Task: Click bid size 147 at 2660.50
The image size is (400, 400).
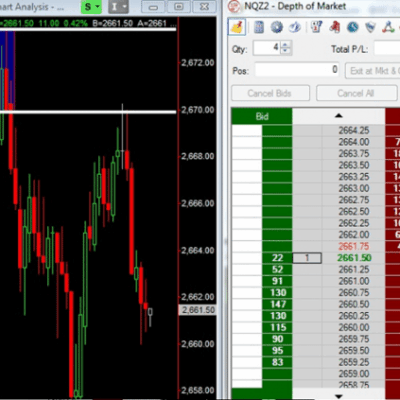Action: click(x=277, y=304)
